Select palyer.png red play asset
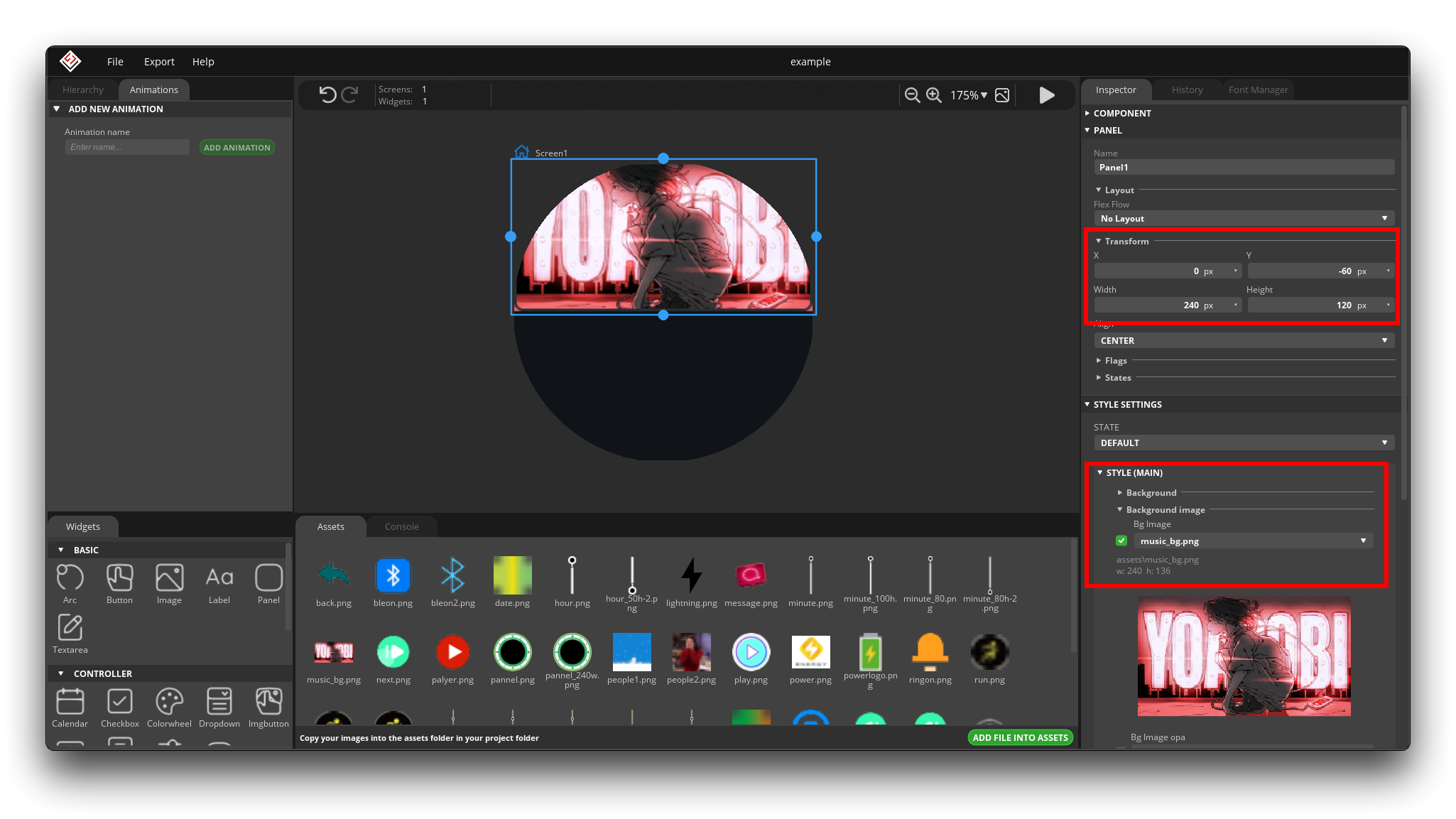Screen dimensions: 1456x819 tap(452, 659)
